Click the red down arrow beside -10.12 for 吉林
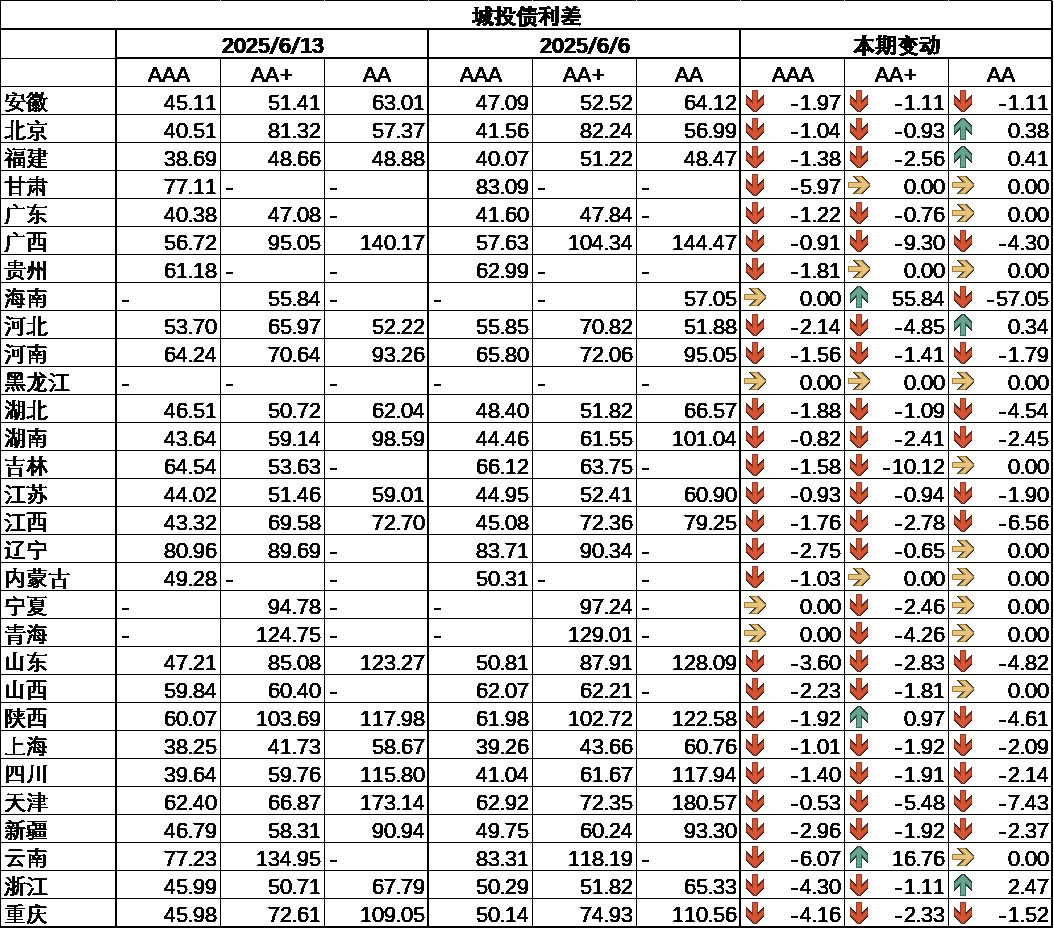 (859, 466)
